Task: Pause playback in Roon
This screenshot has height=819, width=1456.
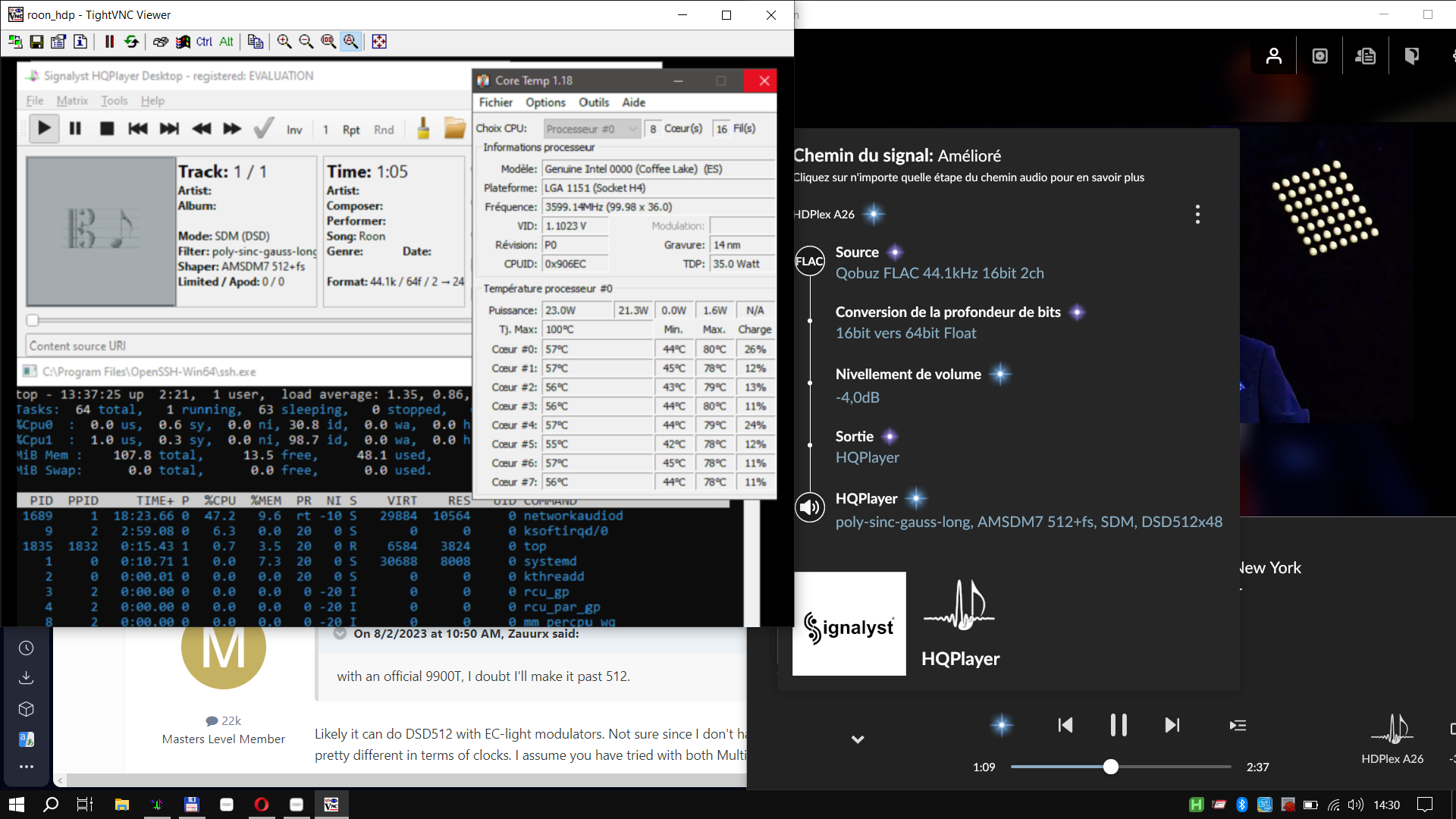Action: click(x=1119, y=725)
